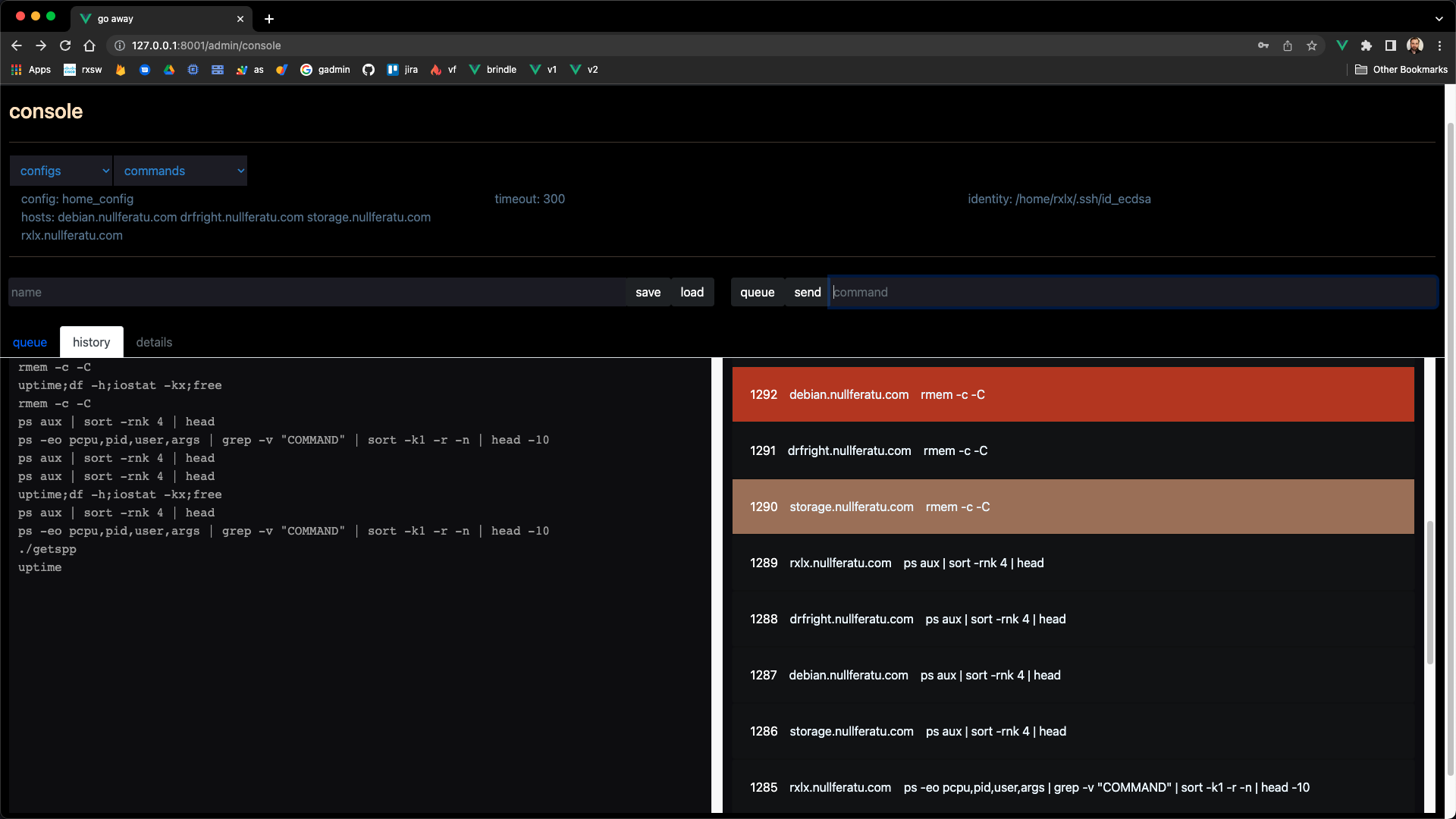Select the 'load' link to load a command
1456x819 pixels.
pos(692,291)
